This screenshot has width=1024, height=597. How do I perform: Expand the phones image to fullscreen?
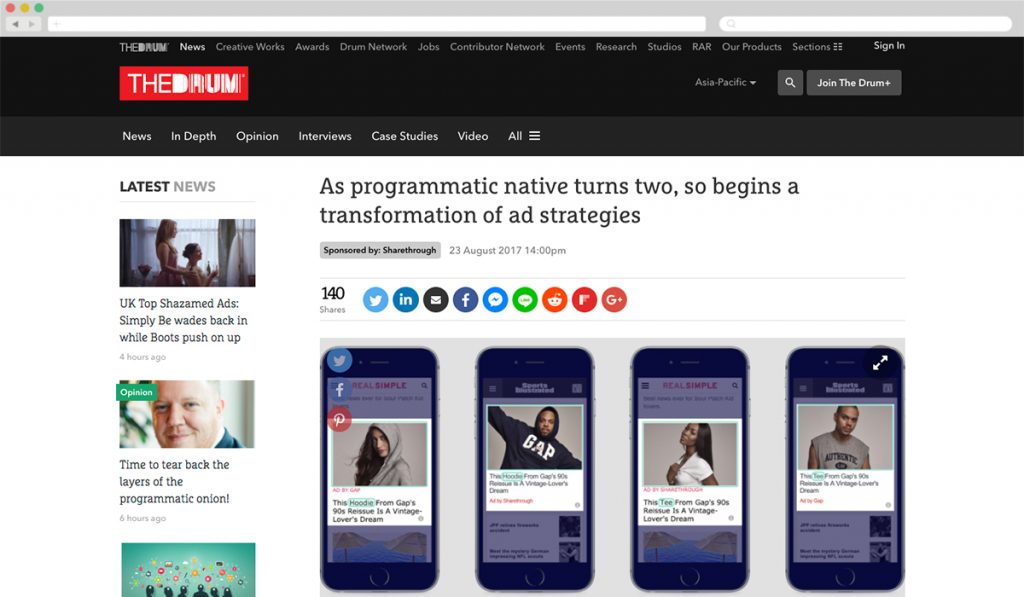[x=881, y=363]
